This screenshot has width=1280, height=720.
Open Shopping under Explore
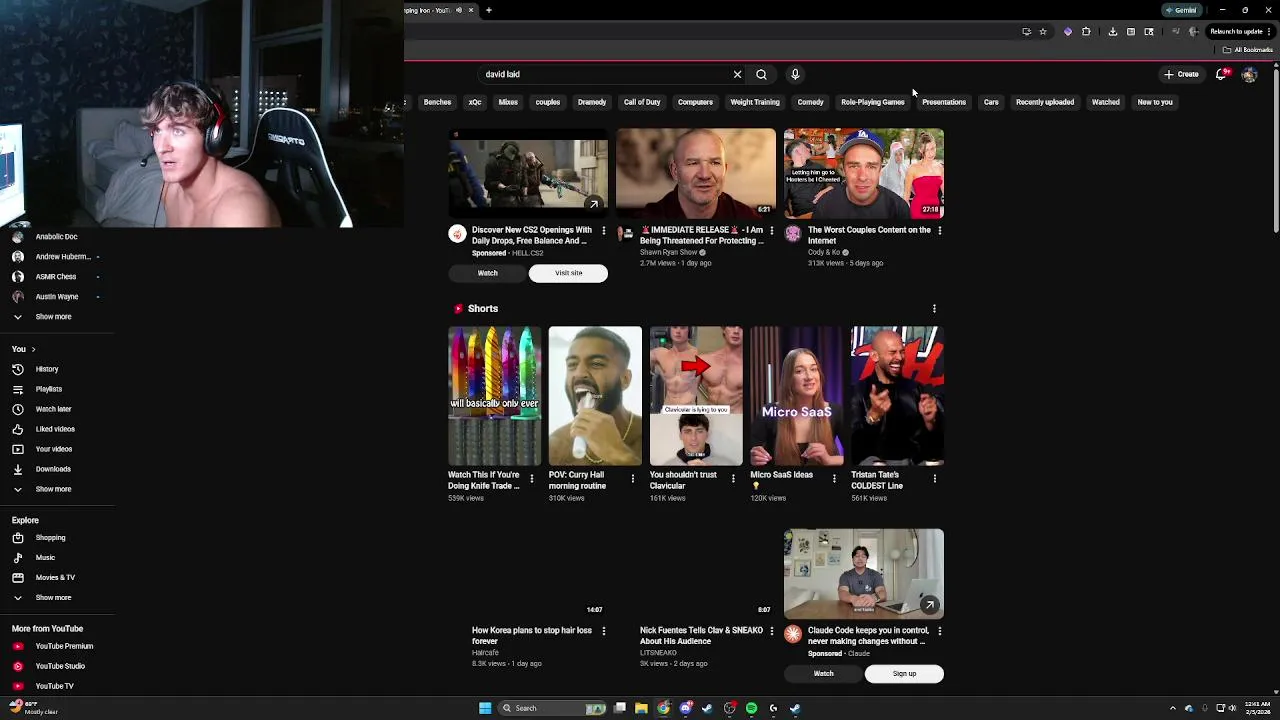click(x=50, y=538)
